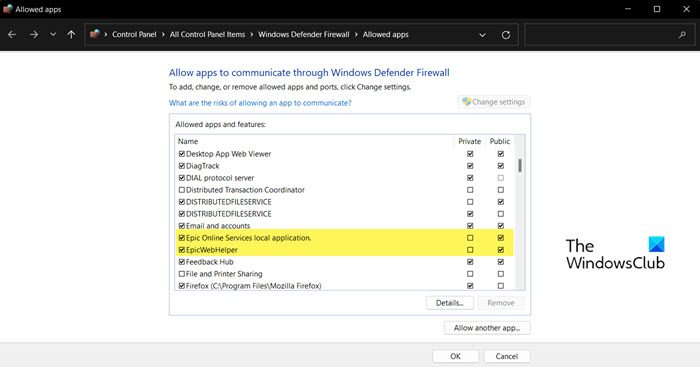This screenshot has width=700, height=367.
Task: Select All Control Panel Items breadcrumb
Action: coord(207,34)
